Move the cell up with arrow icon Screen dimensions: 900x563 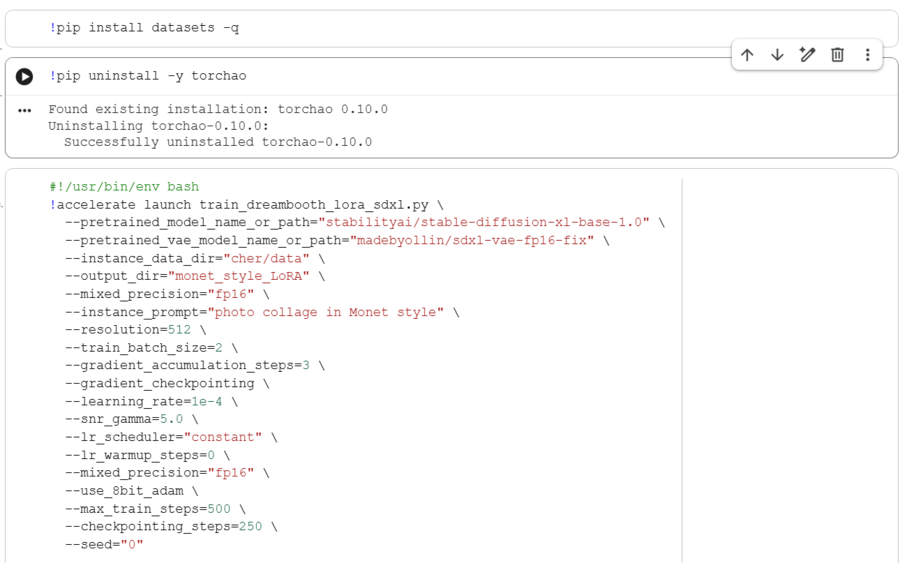point(747,55)
